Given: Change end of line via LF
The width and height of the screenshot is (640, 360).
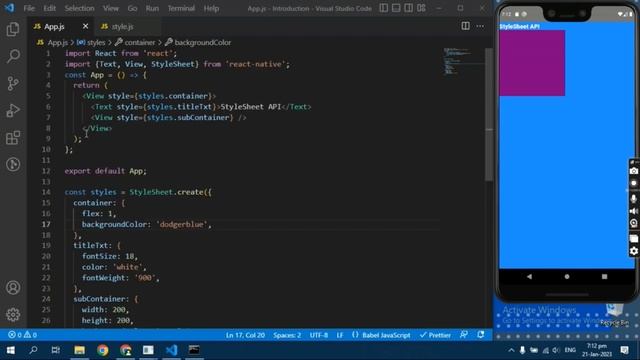Looking at the screenshot, I should coord(340,335).
